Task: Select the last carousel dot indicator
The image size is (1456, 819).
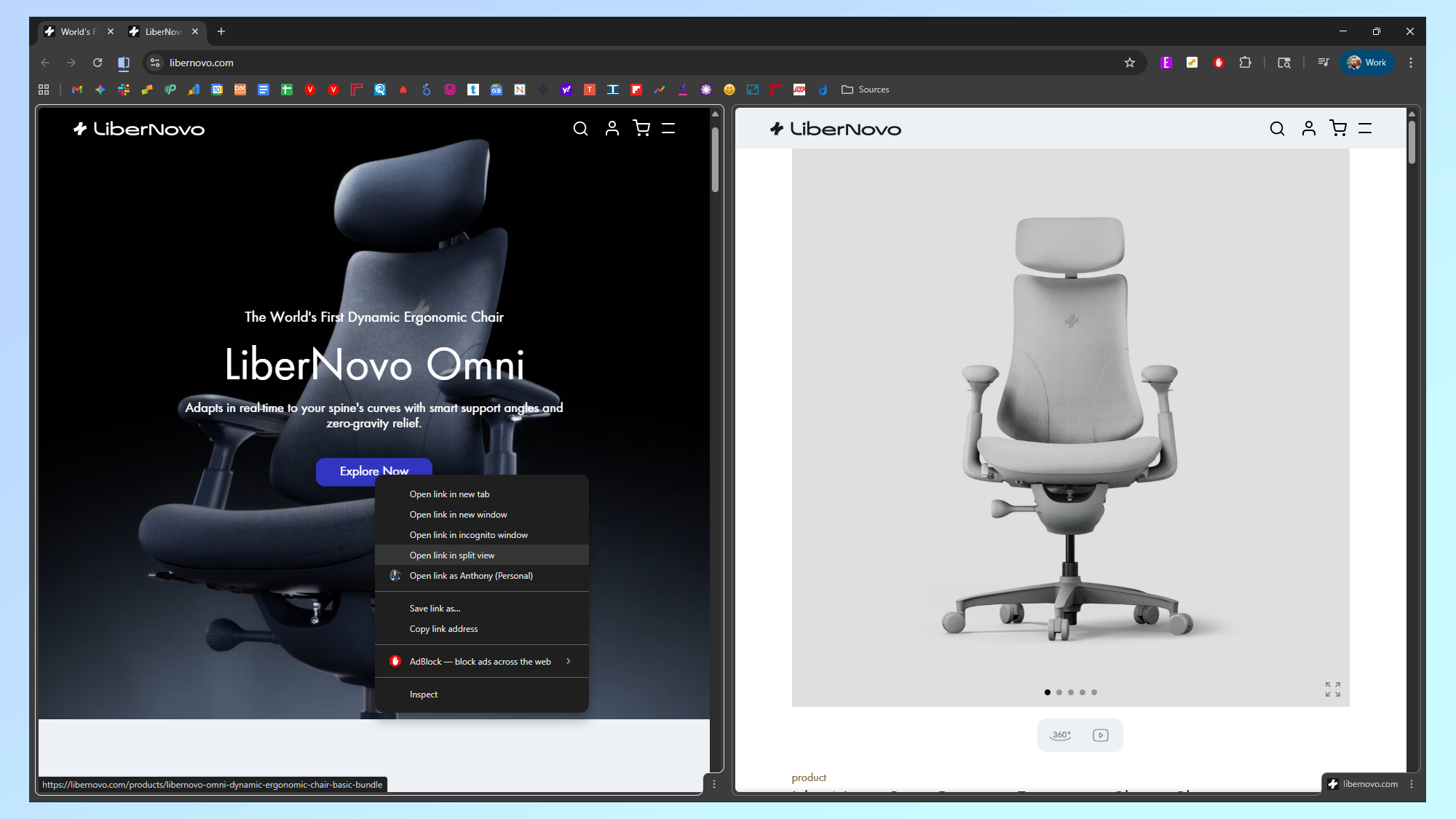Action: point(1094,692)
